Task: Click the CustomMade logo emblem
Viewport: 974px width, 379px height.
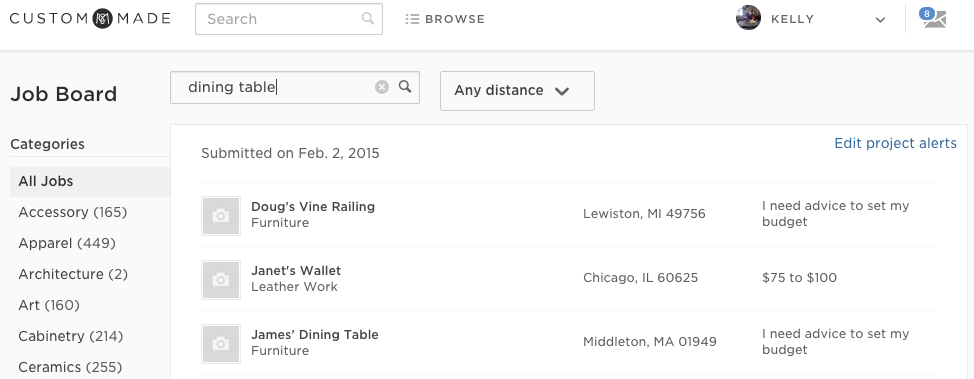Action: (x=102, y=19)
